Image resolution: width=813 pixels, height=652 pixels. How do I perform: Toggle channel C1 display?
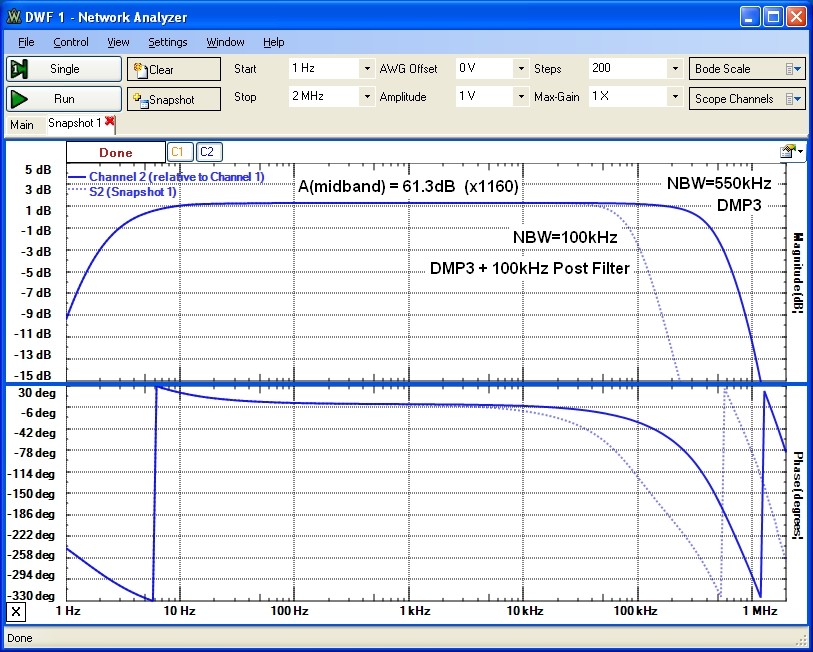tap(178, 151)
